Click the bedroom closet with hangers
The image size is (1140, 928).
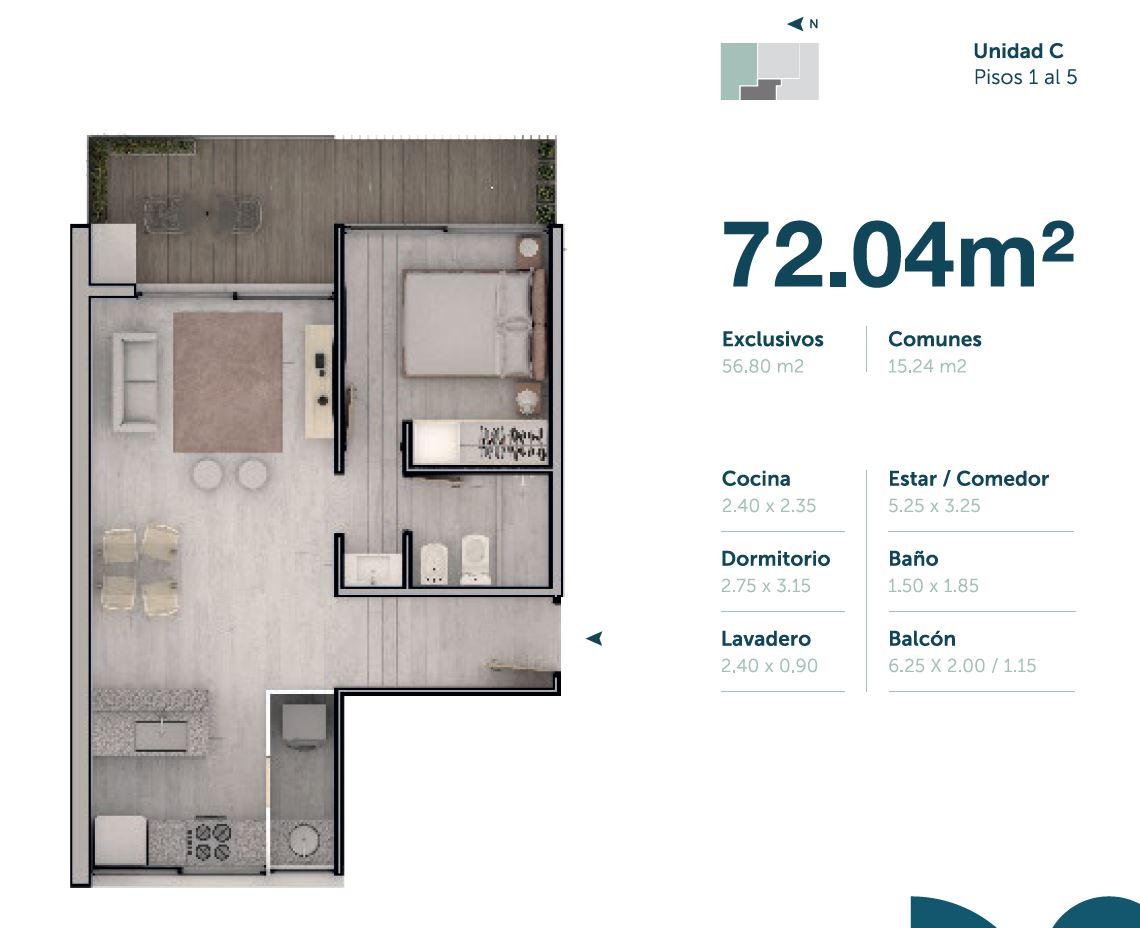click(x=478, y=441)
